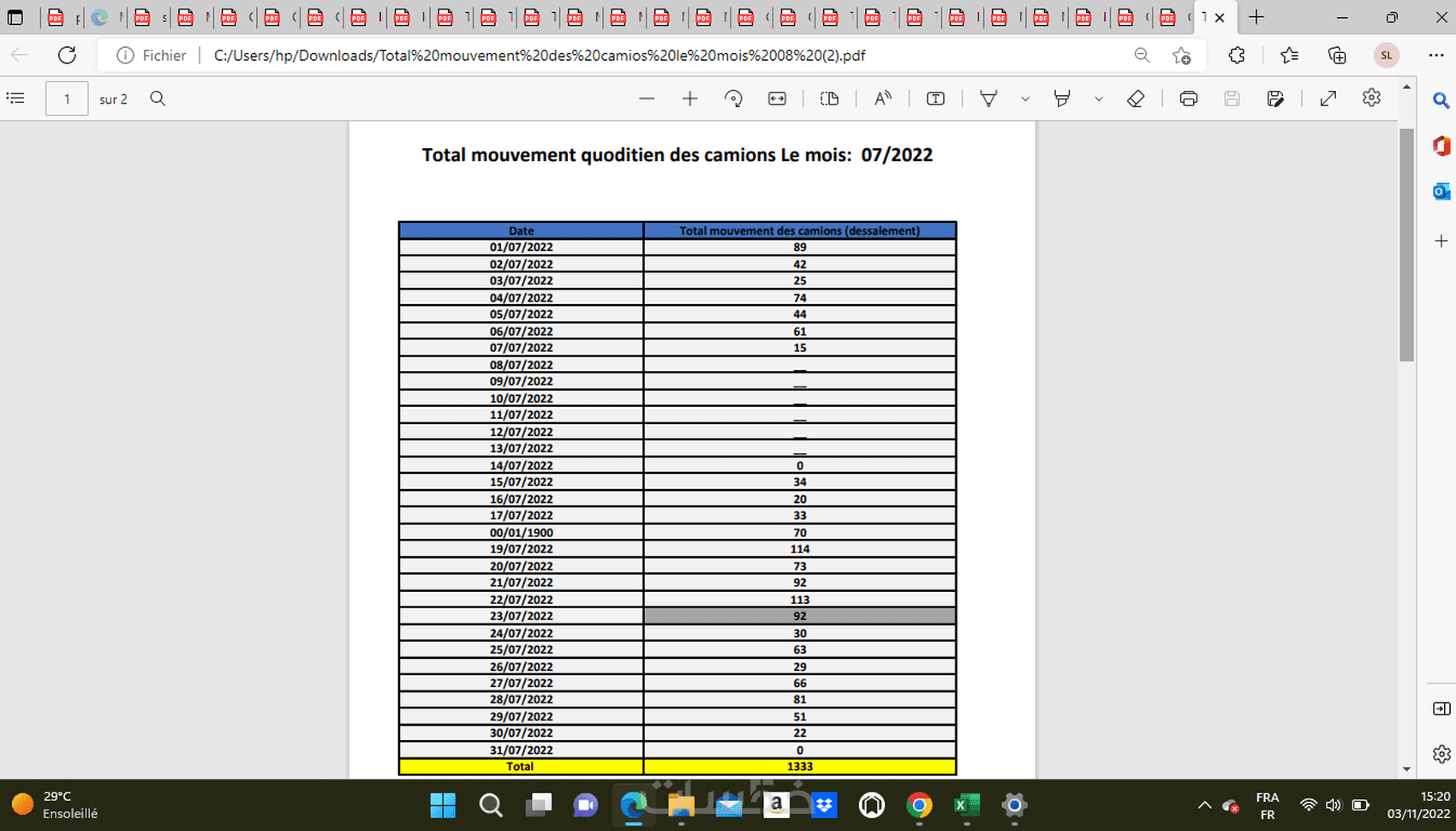1456x831 pixels.
Task: Click the yellow total value "1333"
Action: (x=800, y=767)
